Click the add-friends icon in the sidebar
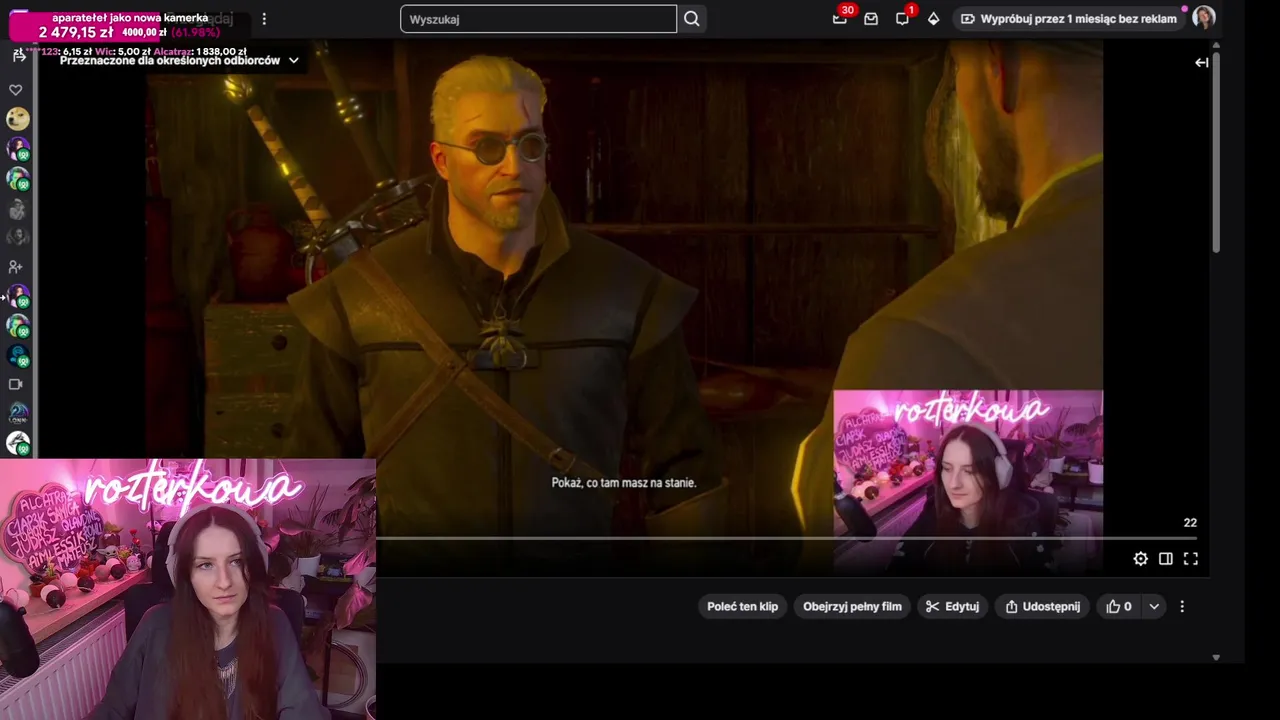 coord(16,267)
